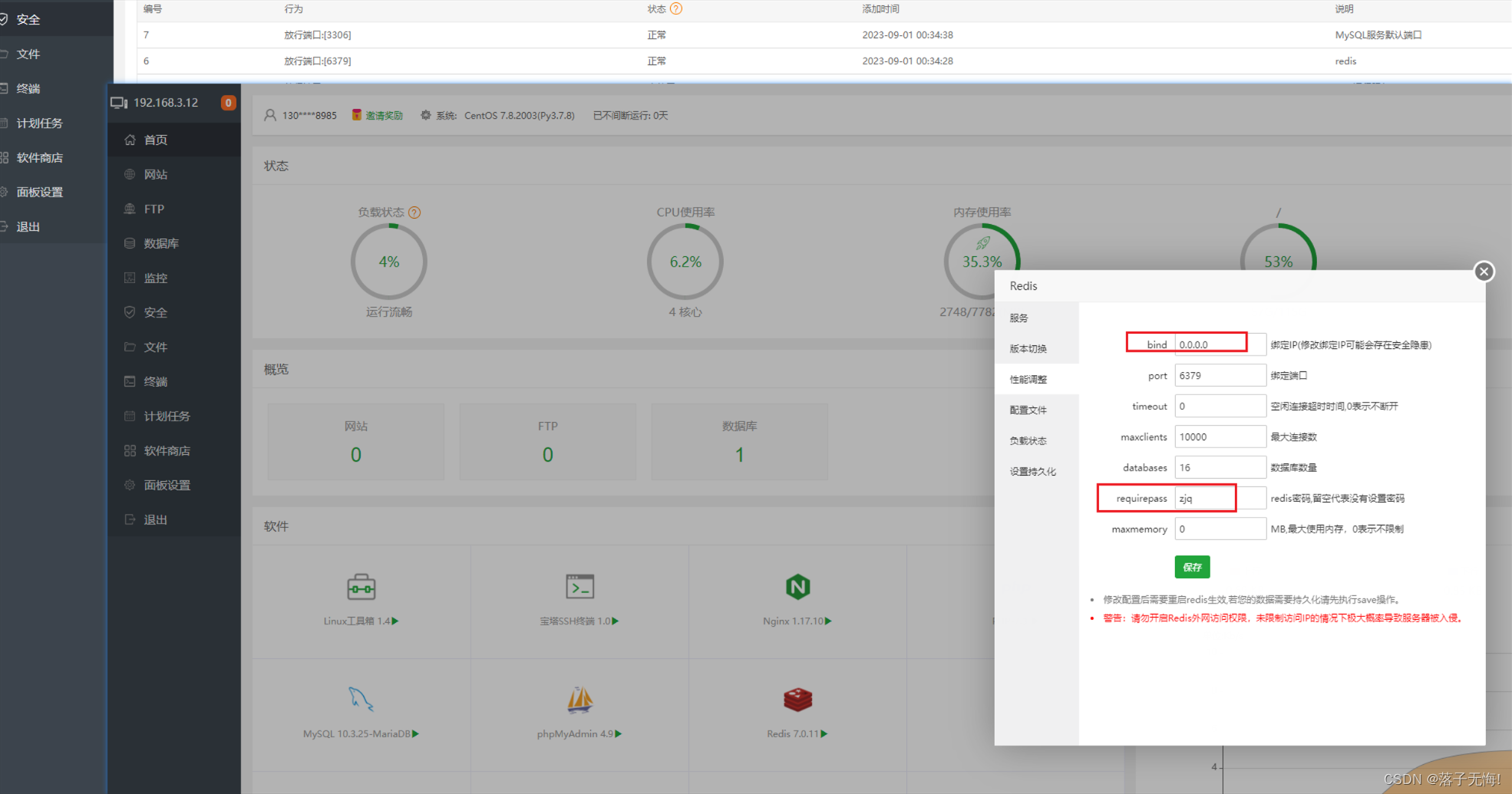Click the user account icon near 130****8985
This screenshot has height=794, width=1512.
click(270, 115)
